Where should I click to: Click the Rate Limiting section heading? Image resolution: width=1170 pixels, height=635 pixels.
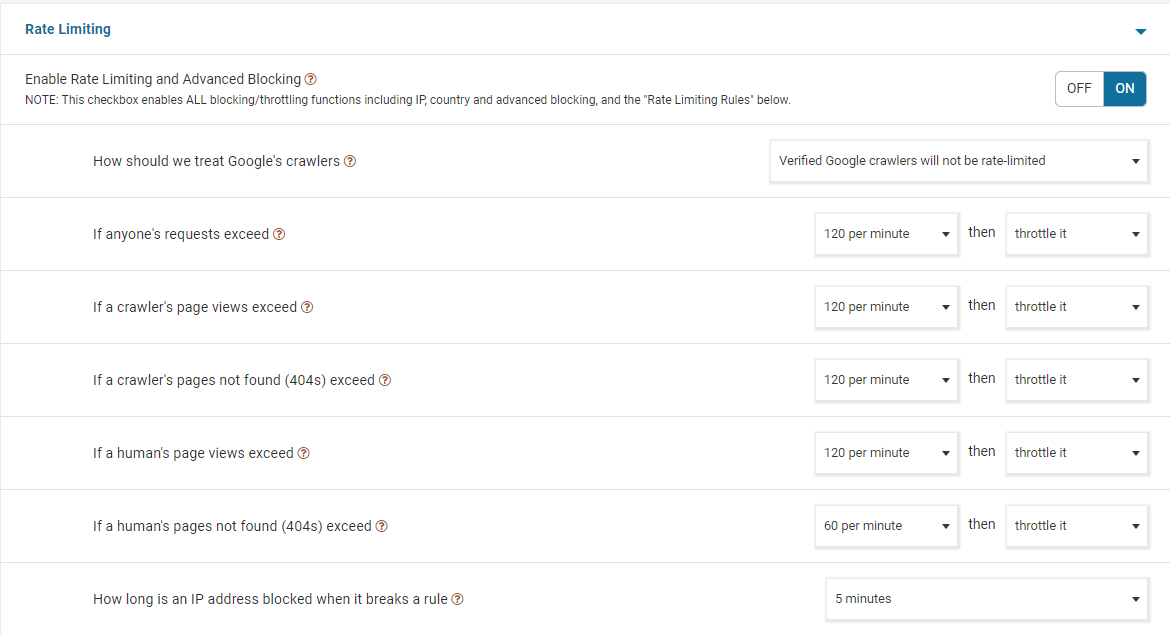(x=68, y=29)
